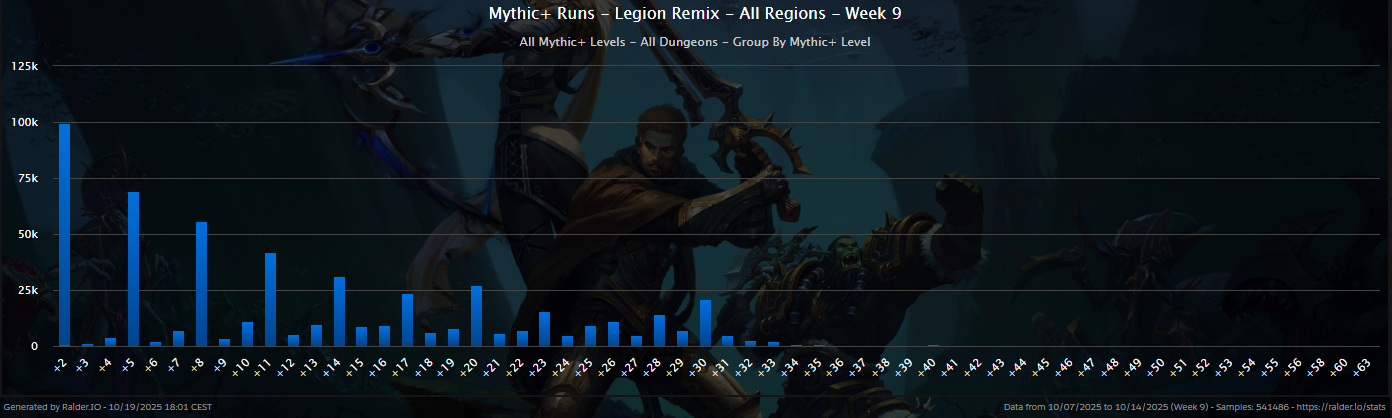Select the +17 level bar
Image resolution: width=1392 pixels, height=418 pixels.
[407, 320]
